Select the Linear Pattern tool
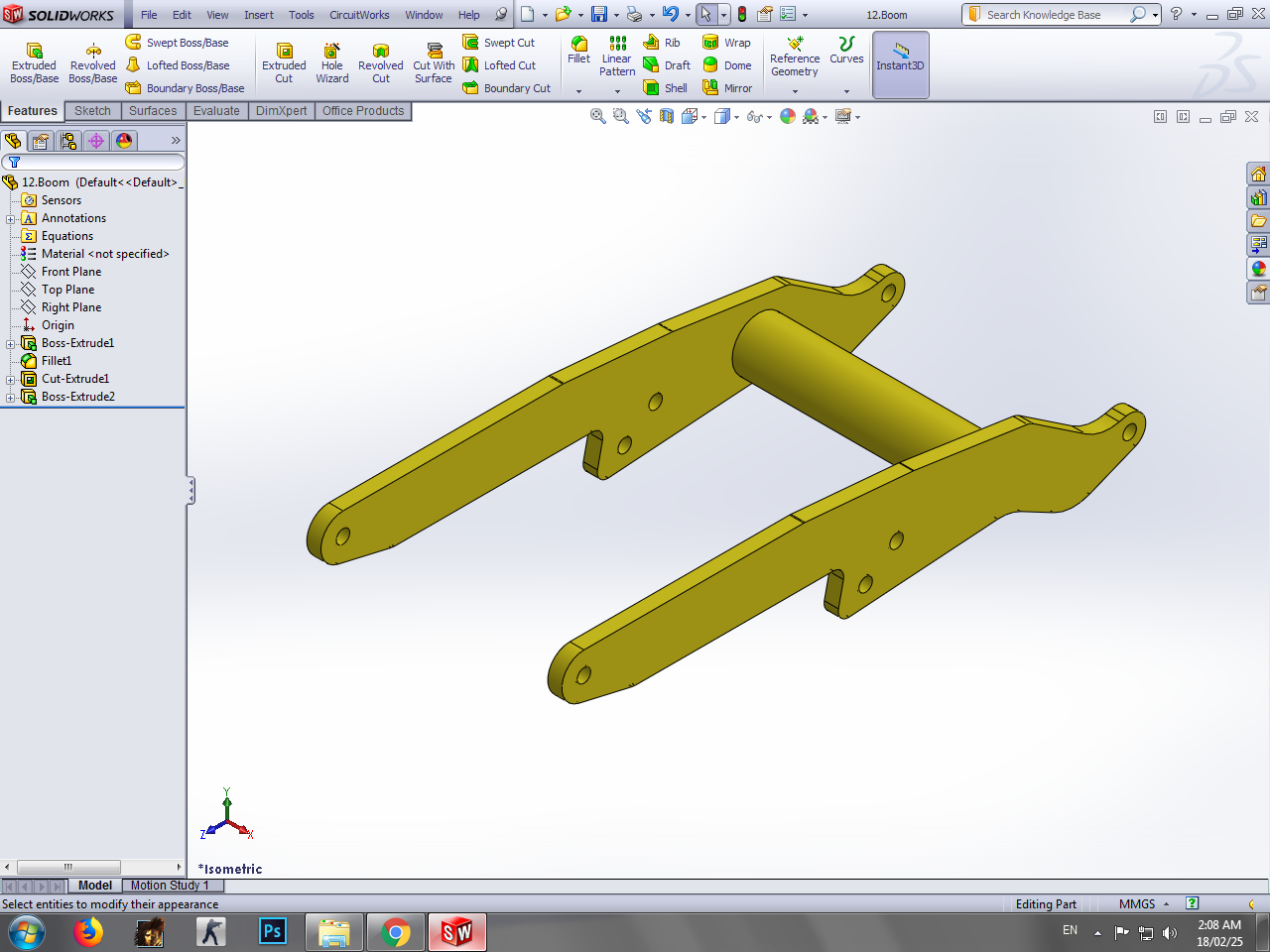1270x952 pixels. [617, 56]
